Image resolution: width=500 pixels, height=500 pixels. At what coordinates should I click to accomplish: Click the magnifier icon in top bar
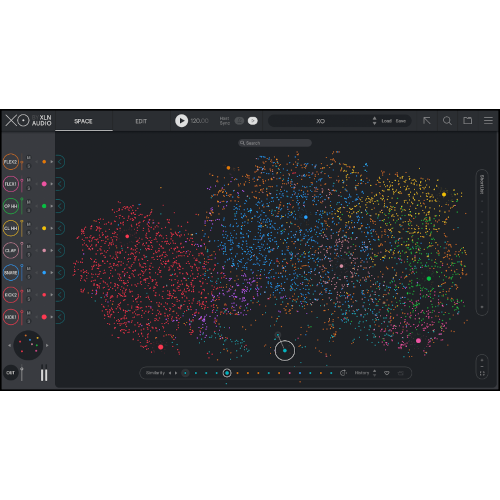pyautogui.click(x=447, y=121)
